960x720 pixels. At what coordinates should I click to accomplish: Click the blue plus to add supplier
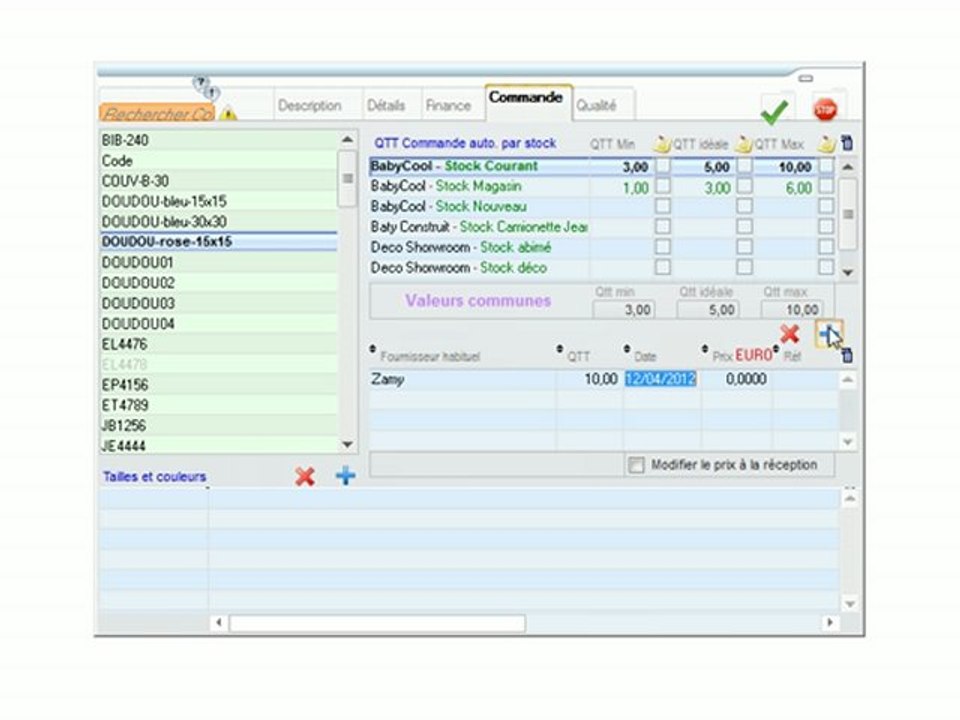pyautogui.click(x=829, y=334)
